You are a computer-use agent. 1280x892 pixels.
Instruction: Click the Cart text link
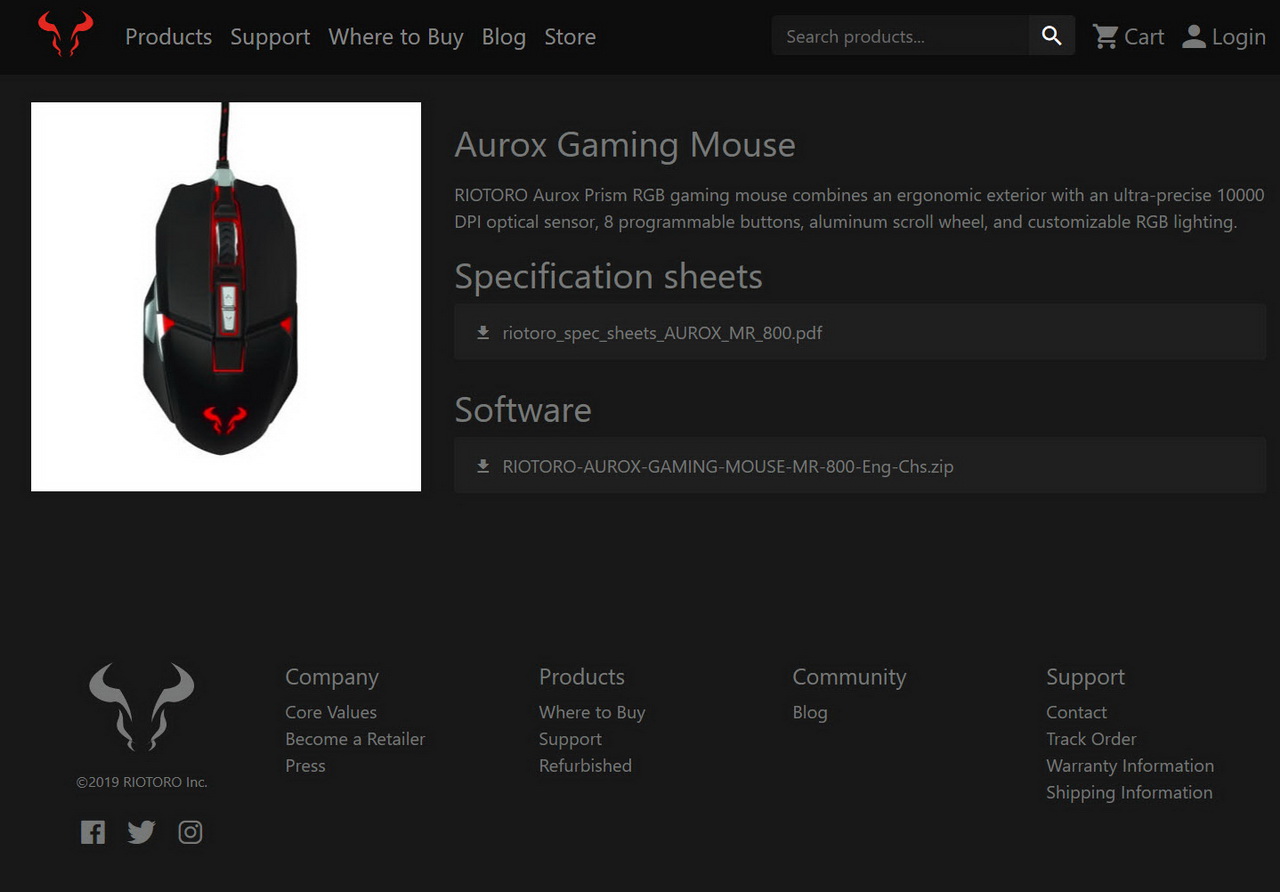1144,37
